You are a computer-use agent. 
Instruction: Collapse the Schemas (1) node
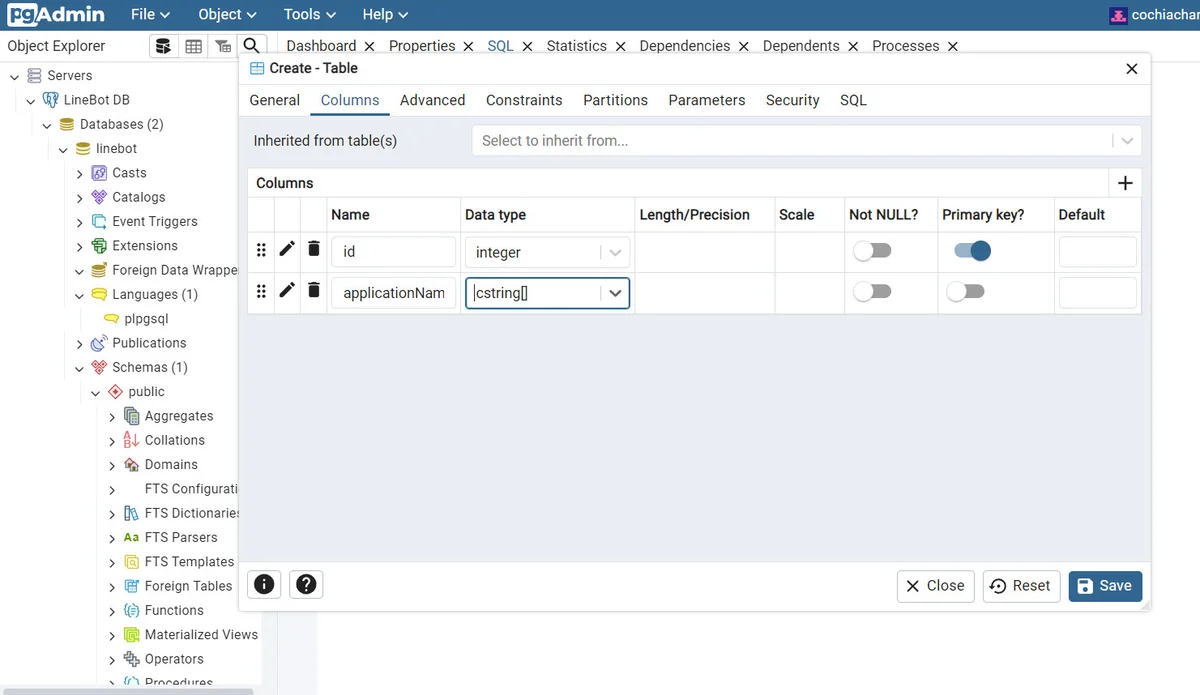click(80, 368)
